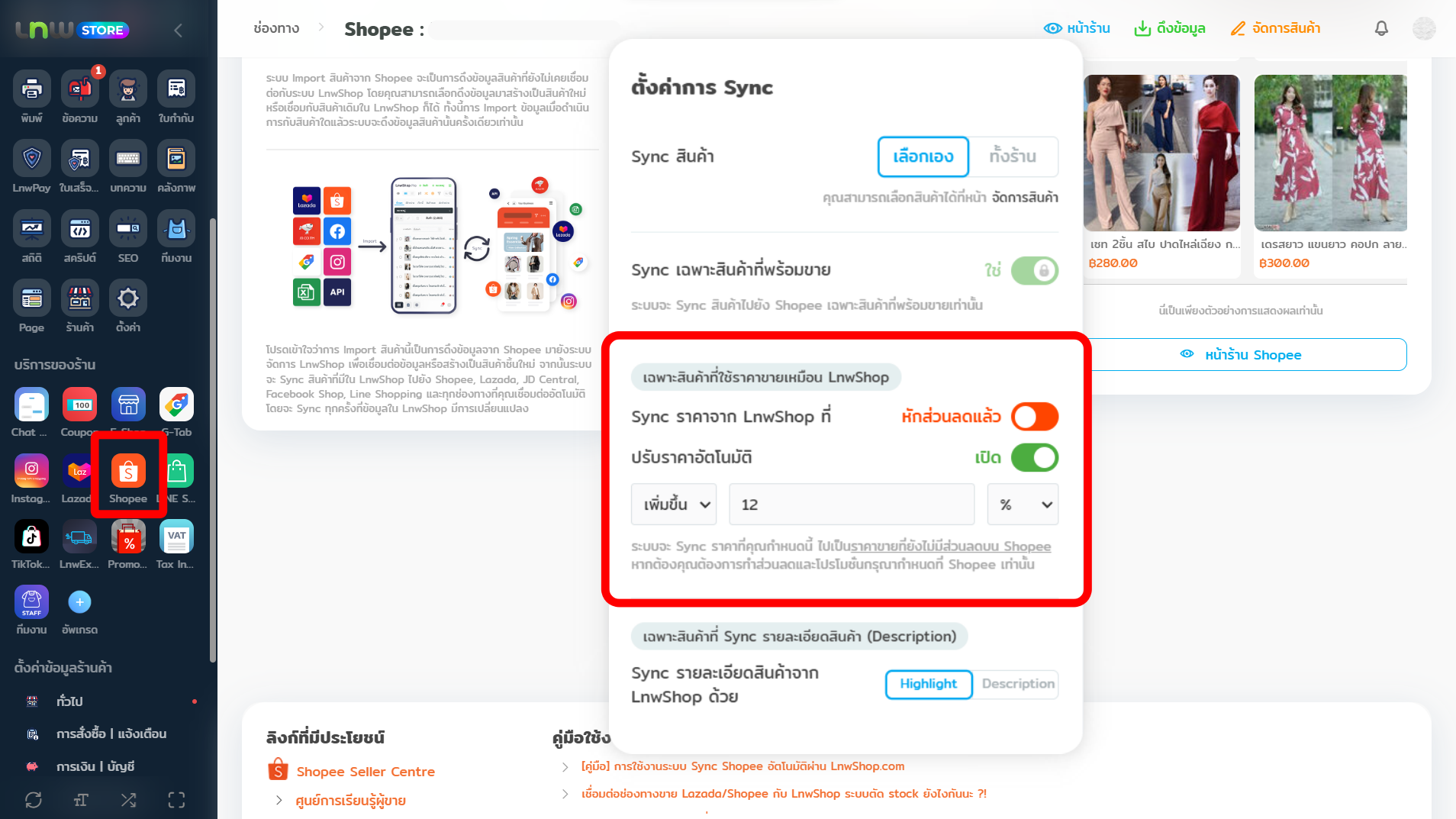The height and width of the screenshot is (819, 1456).
Task: Switch to the Description tab
Action: pyautogui.click(x=1017, y=684)
